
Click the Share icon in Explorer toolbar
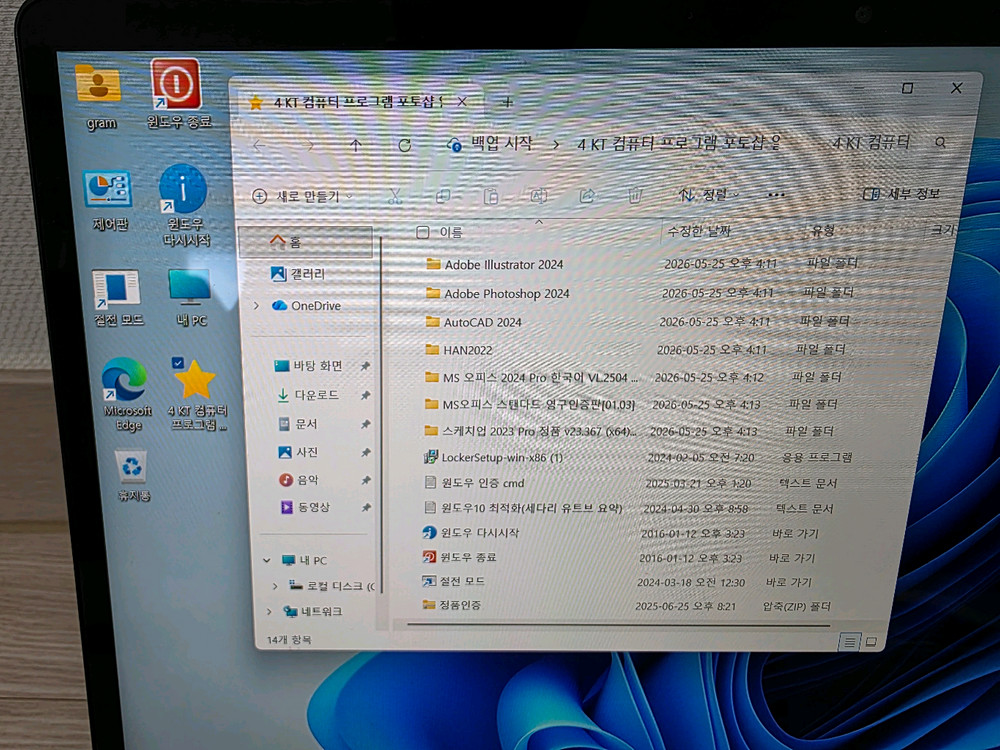point(587,195)
